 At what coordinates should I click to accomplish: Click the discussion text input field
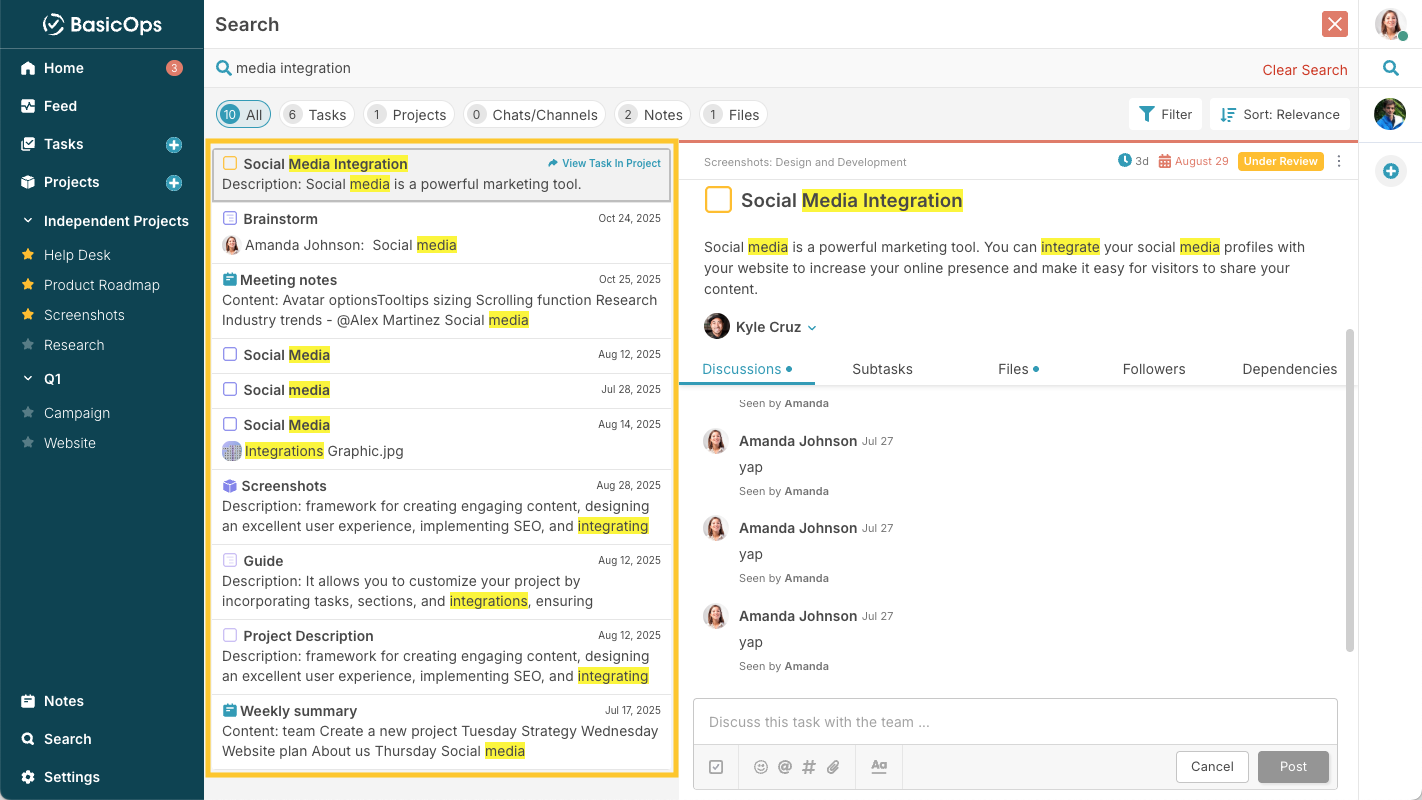(1015, 722)
